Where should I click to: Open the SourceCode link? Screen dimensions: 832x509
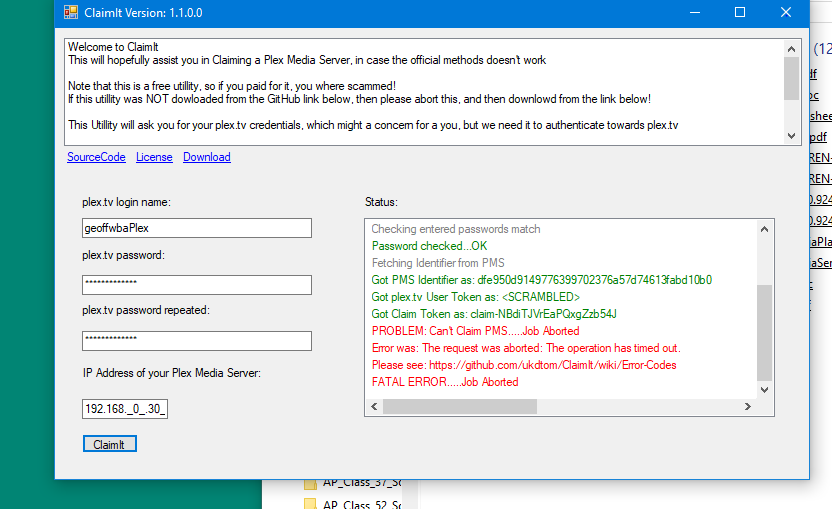pos(96,157)
